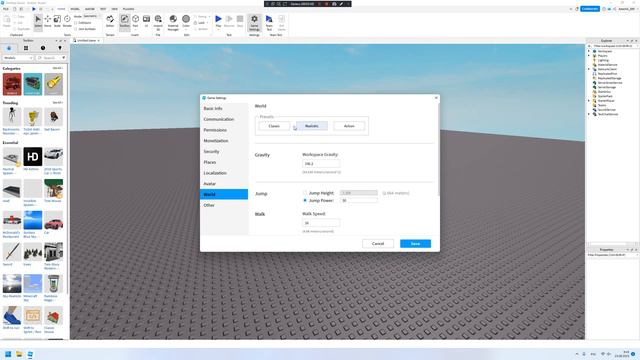Click Workspace icon in Explorer
The image size is (640, 360).
tap(595, 51)
